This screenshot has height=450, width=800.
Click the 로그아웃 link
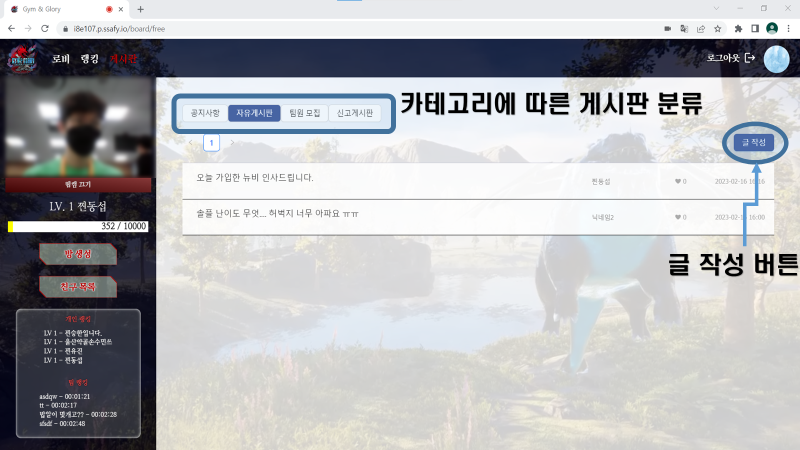pyautogui.click(x=723, y=58)
